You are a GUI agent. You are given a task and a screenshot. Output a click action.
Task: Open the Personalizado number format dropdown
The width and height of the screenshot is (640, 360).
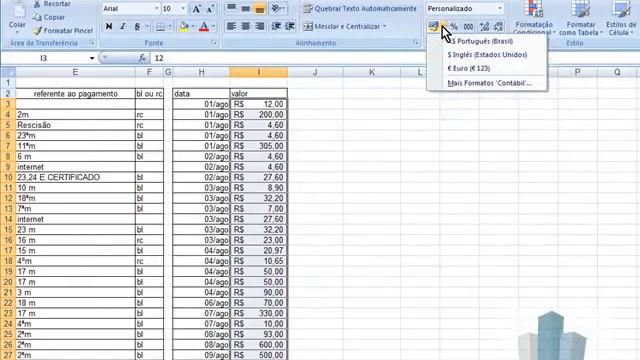pyautogui.click(x=500, y=9)
